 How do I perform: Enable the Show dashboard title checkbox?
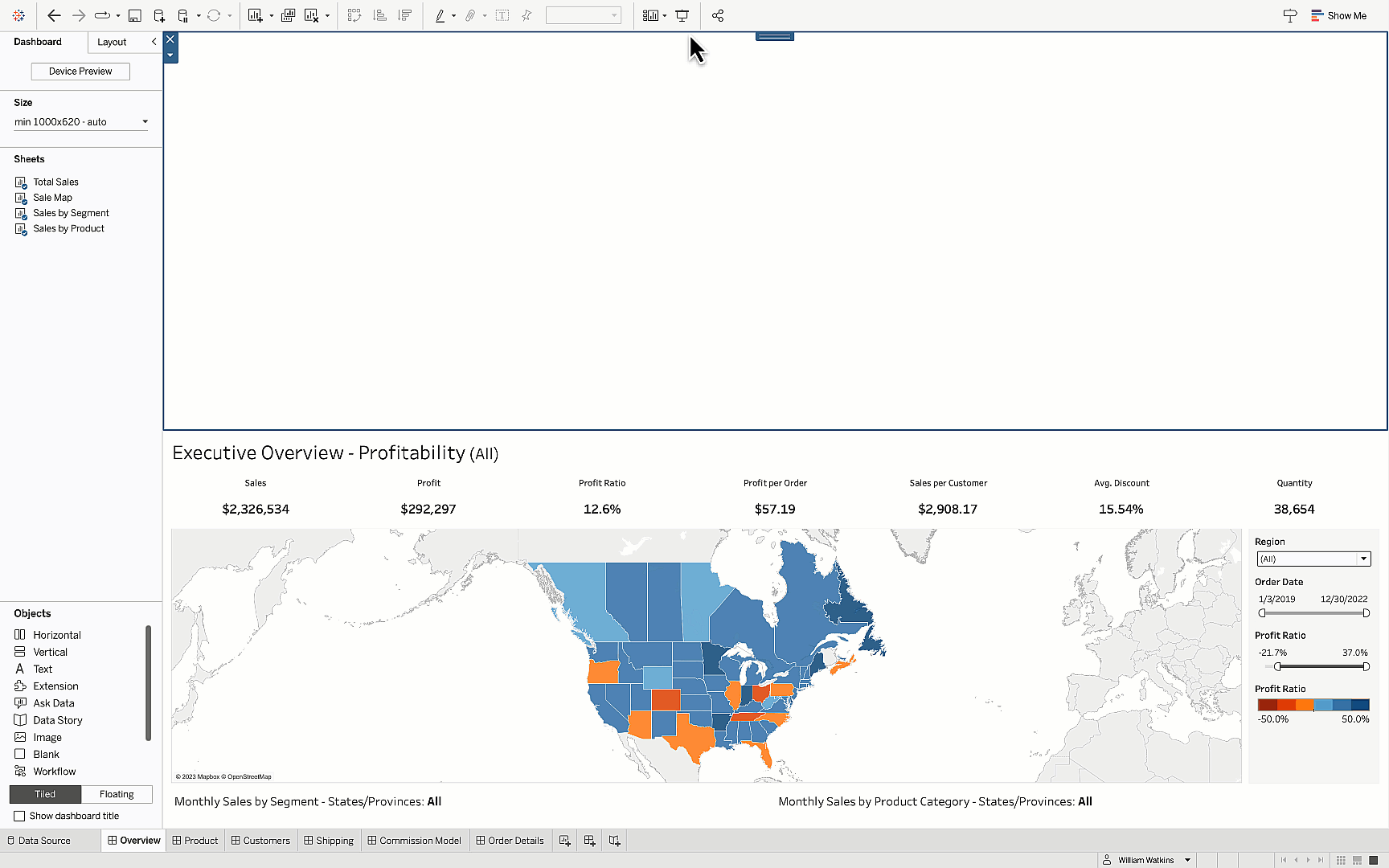(x=18, y=816)
